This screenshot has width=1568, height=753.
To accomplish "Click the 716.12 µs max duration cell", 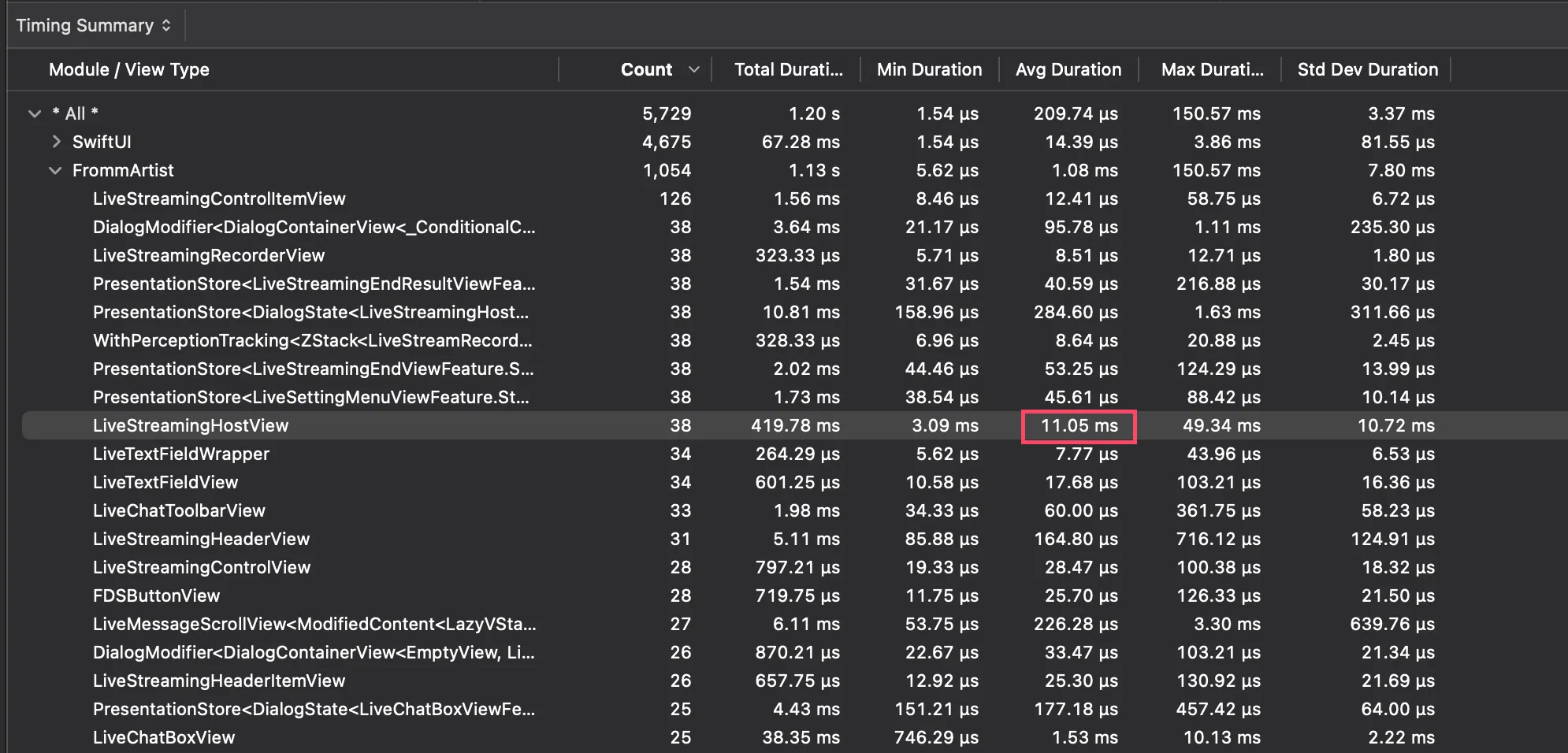I will [x=1218, y=539].
